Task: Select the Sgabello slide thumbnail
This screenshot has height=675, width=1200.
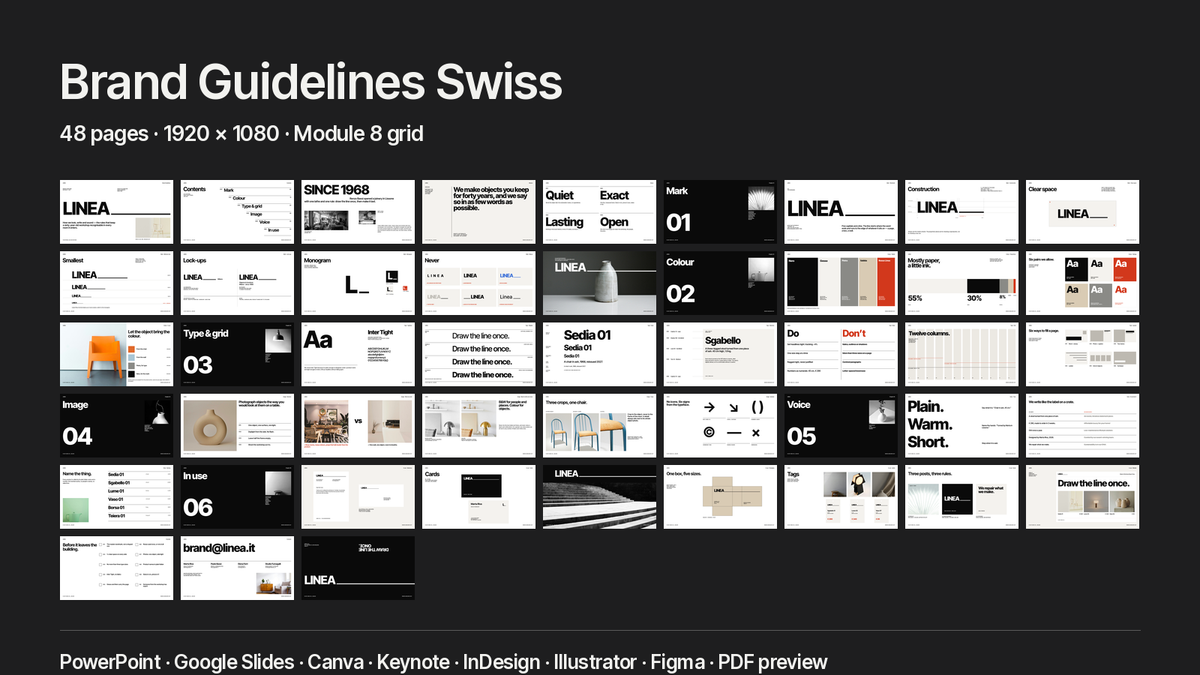Action: pyautogui.click(x=720, y=354)
